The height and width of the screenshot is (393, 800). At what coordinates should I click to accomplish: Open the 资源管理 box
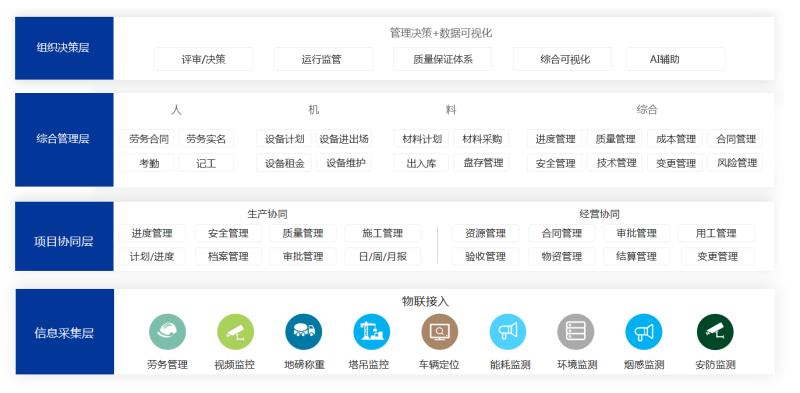(486, 233)
